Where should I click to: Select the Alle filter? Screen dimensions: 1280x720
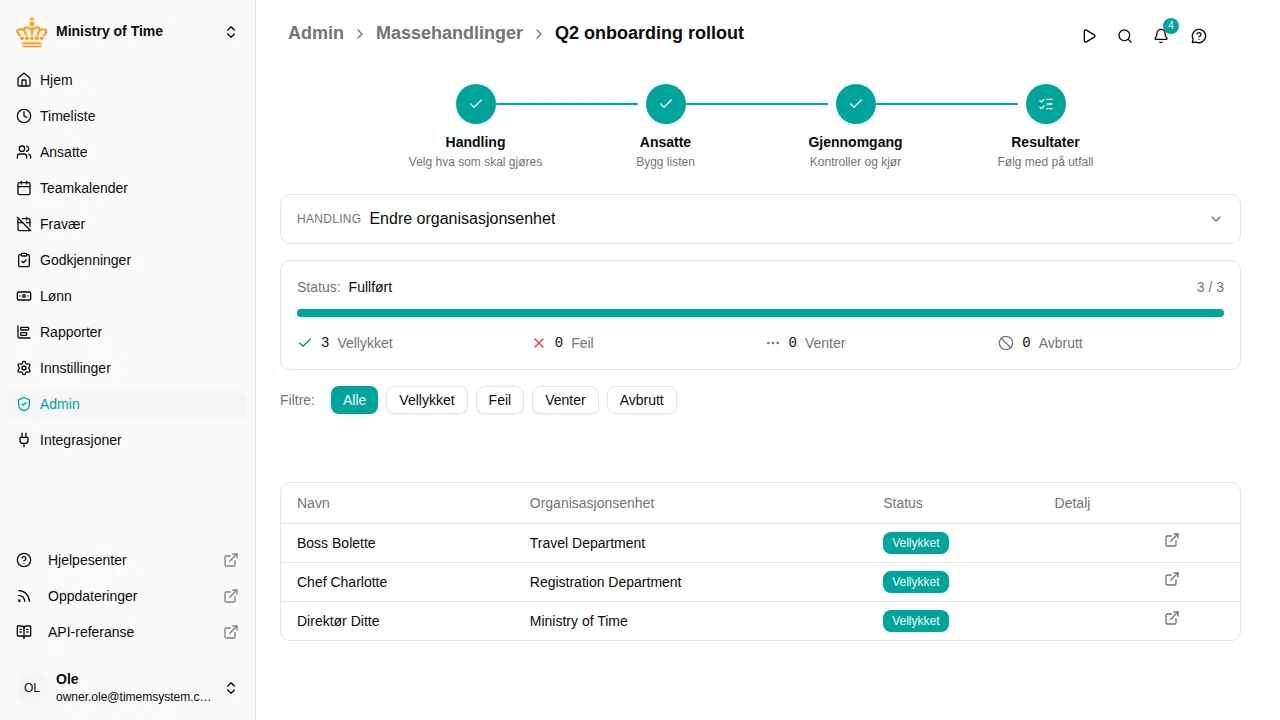354,400
